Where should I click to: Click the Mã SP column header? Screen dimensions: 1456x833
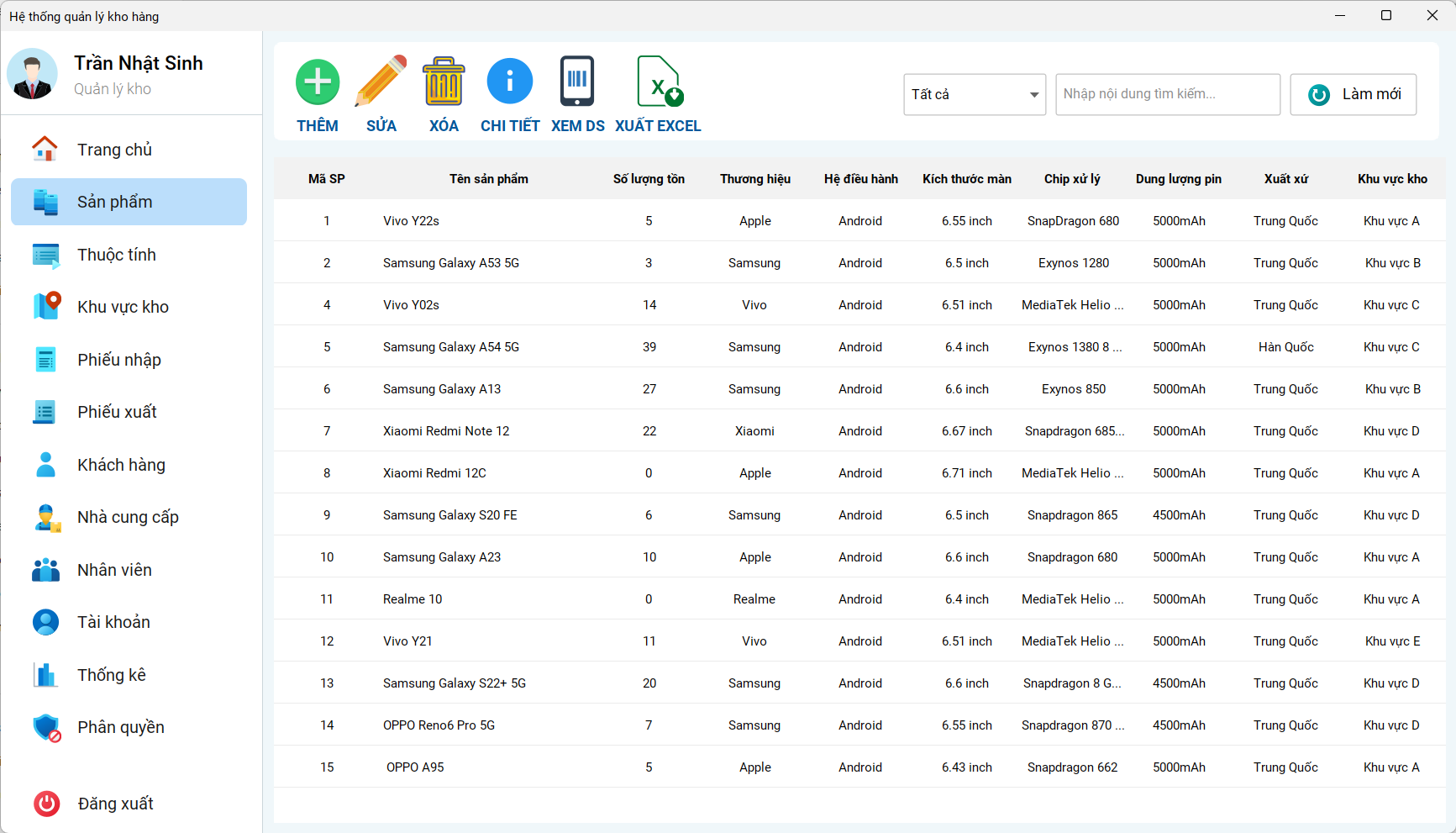tap(327, 179)
